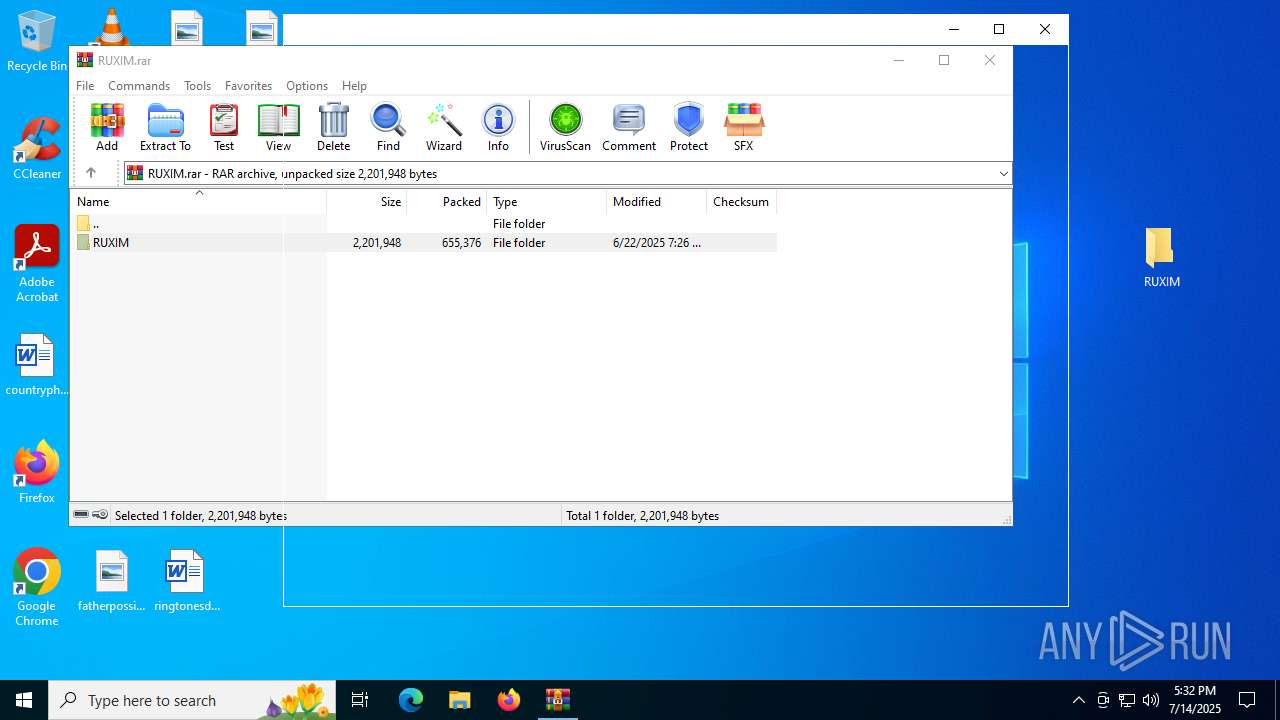The image size is (1280, 720).
Task: Click the taskbar search box
Action: click(x=192, y=700)
